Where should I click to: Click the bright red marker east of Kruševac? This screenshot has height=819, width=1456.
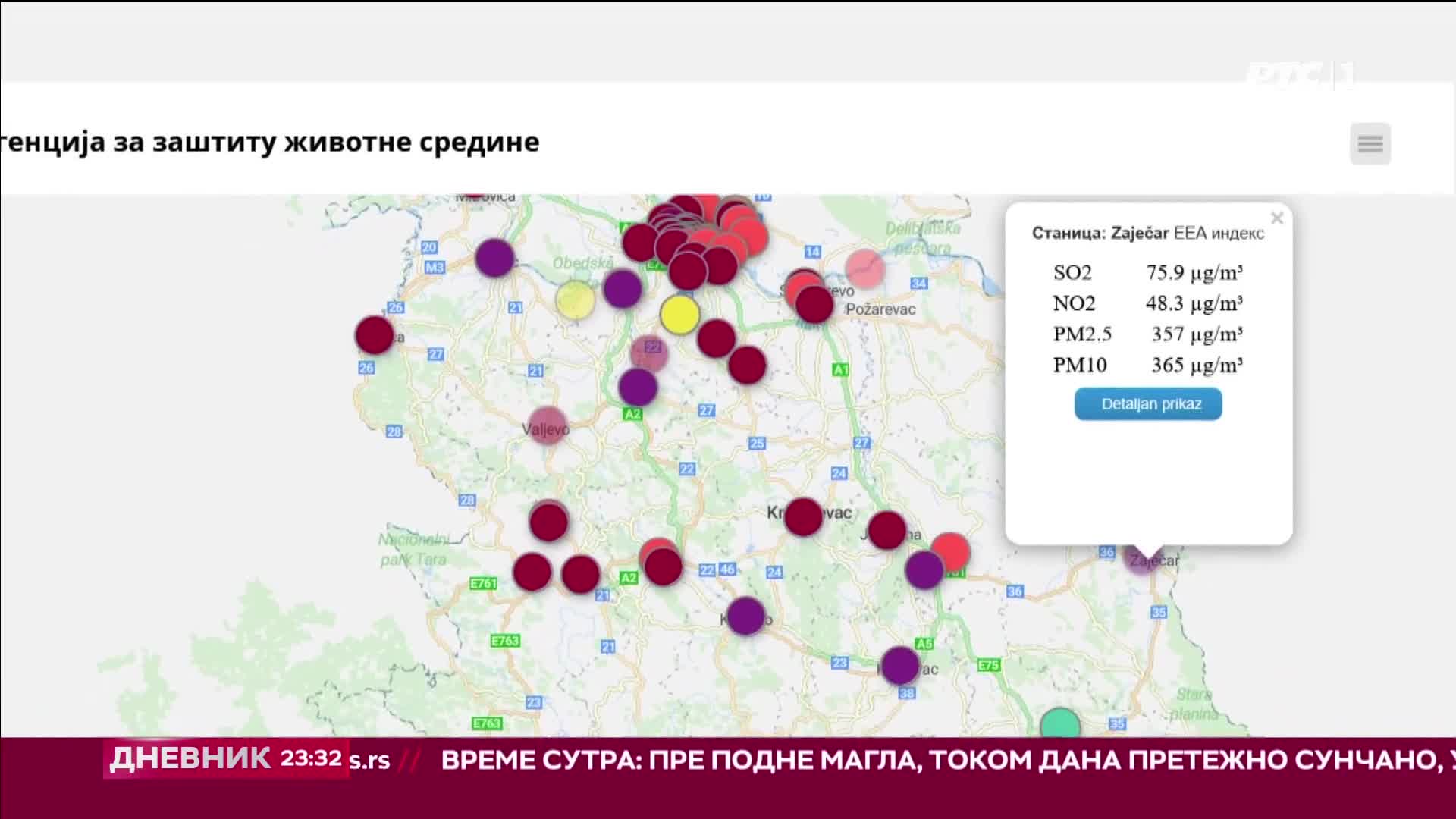950,551
